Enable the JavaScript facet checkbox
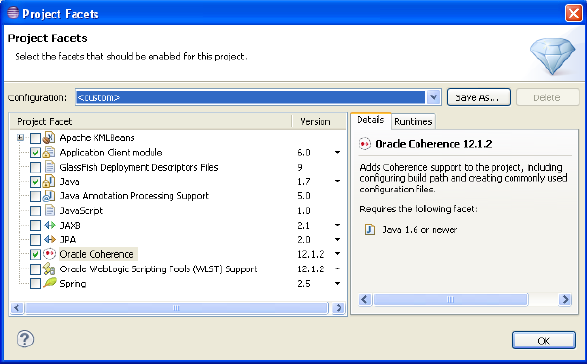Screen dimensions: 587x364 (35, 211)
